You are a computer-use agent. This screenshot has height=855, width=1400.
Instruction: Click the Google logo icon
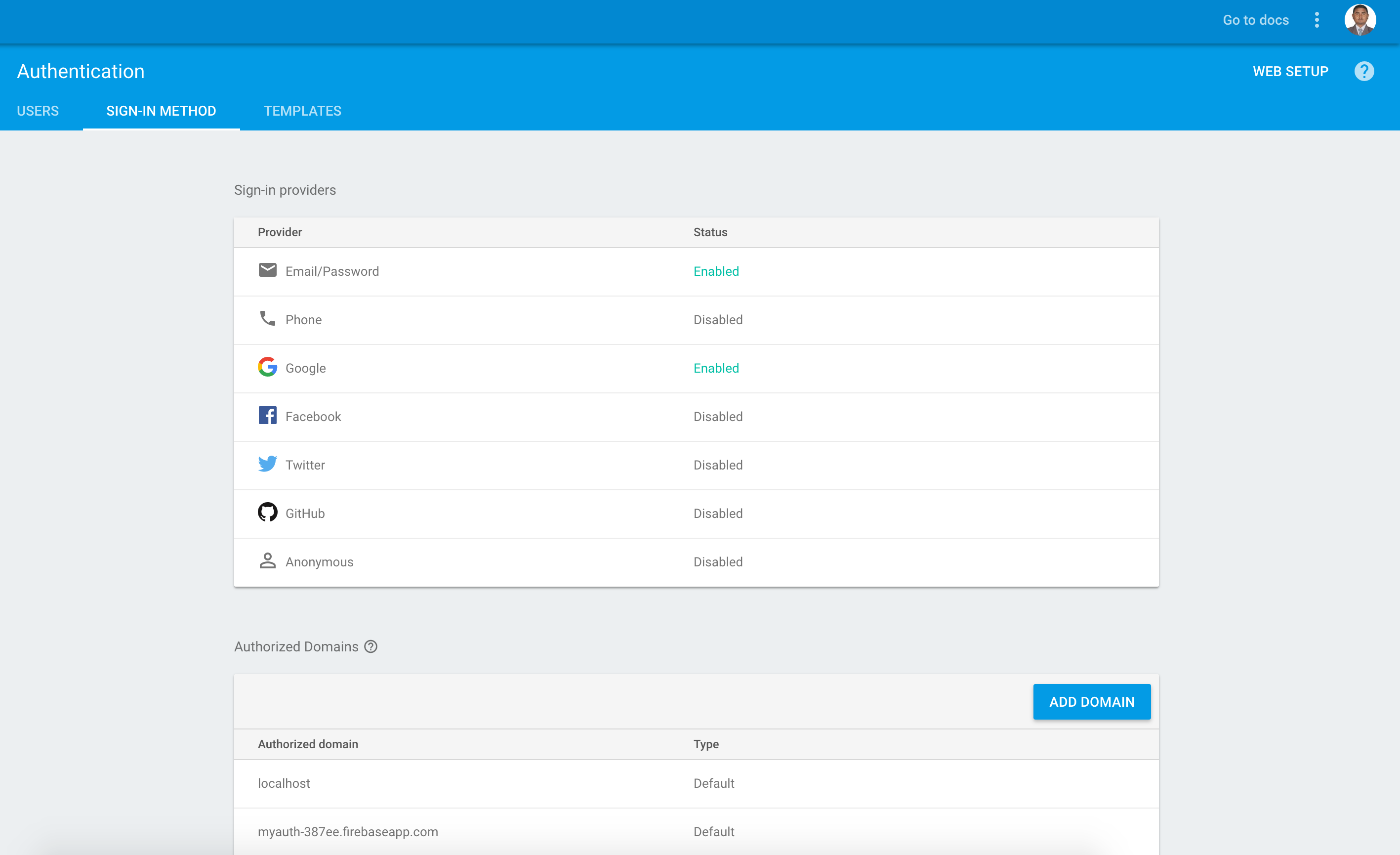267,367
